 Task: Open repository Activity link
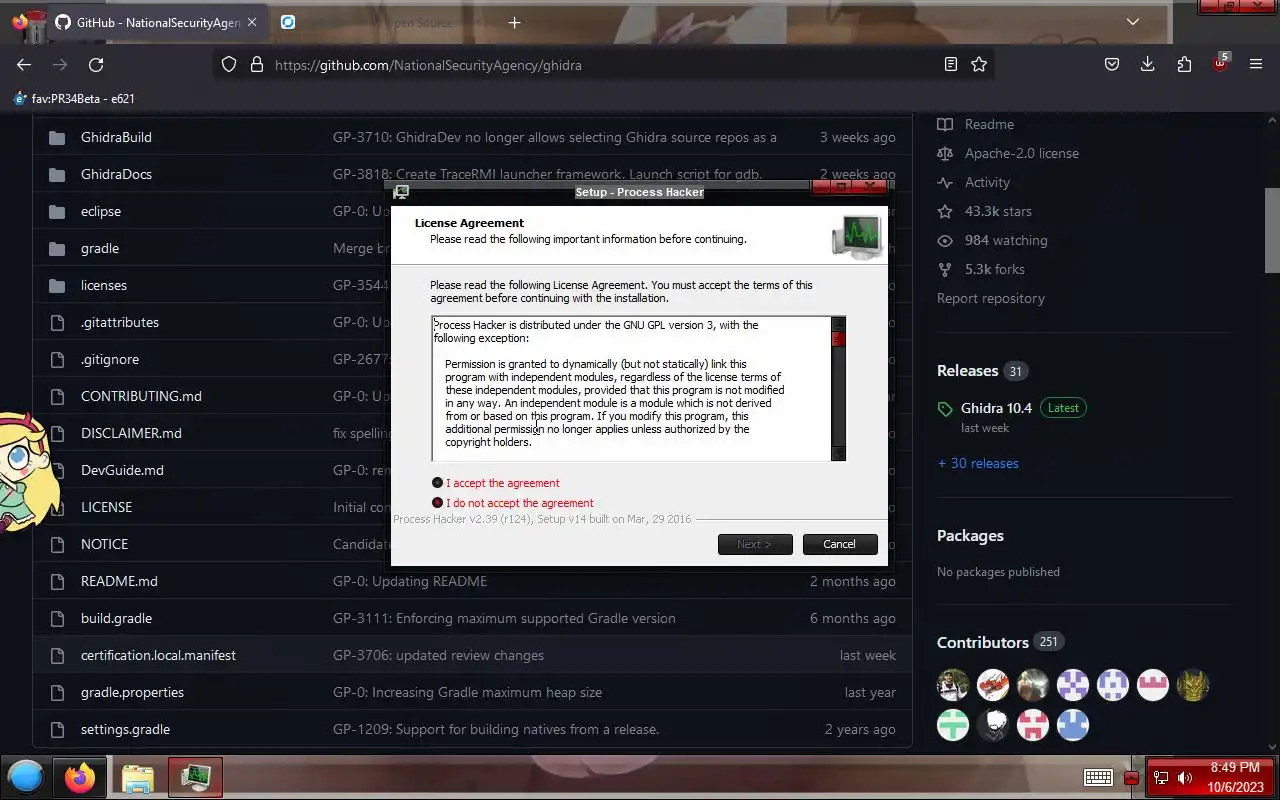coord(974,182)
